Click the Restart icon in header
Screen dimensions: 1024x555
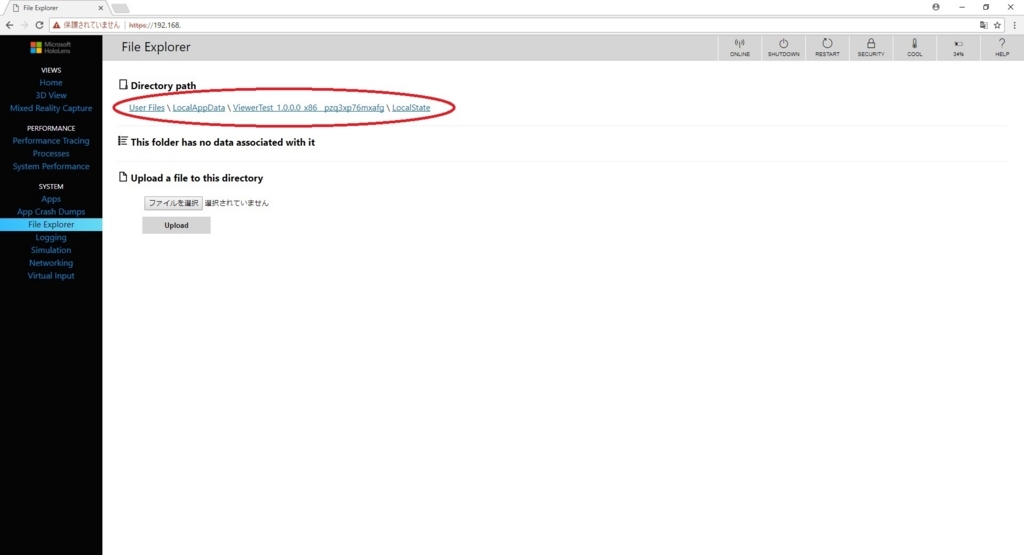coord(827,48)
